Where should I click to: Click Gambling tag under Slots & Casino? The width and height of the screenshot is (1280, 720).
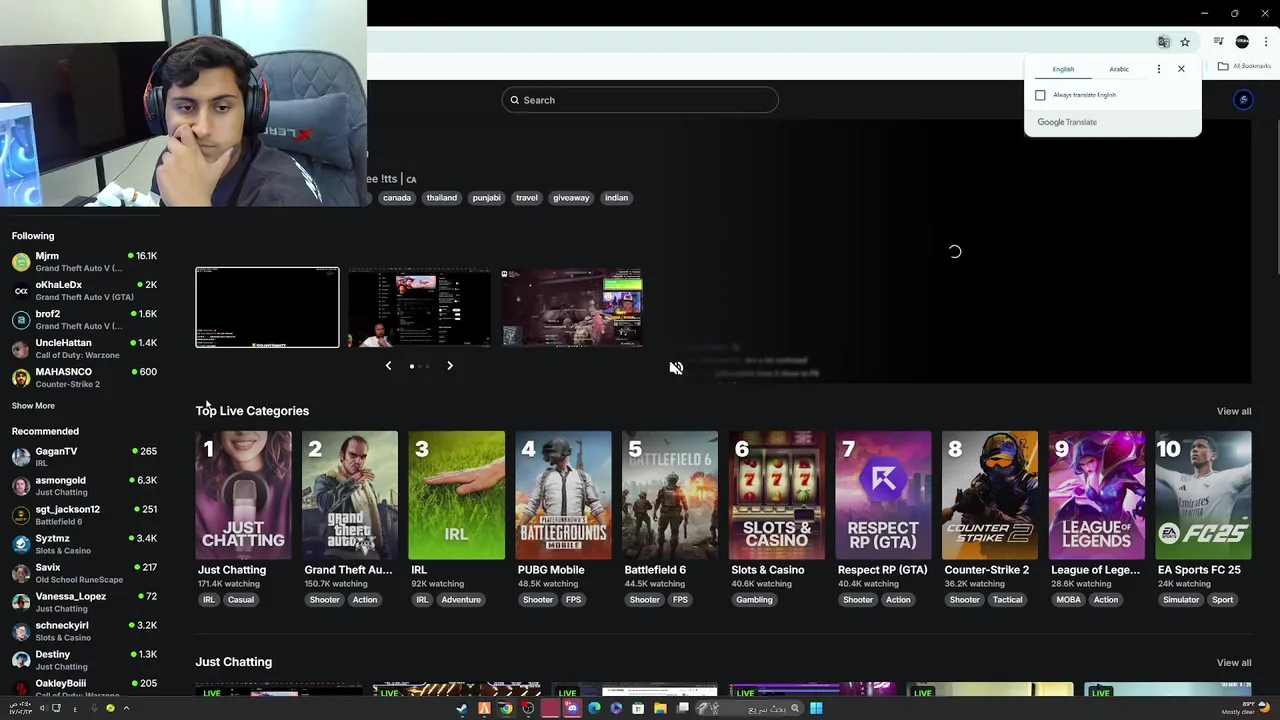click(x=754, y=600)
